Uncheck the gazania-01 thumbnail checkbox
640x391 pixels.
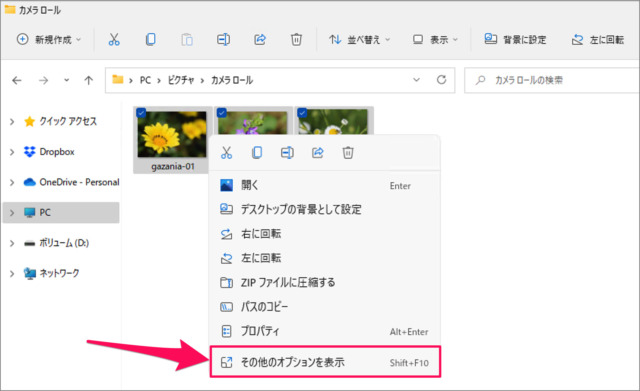click(x=141, y=113)
